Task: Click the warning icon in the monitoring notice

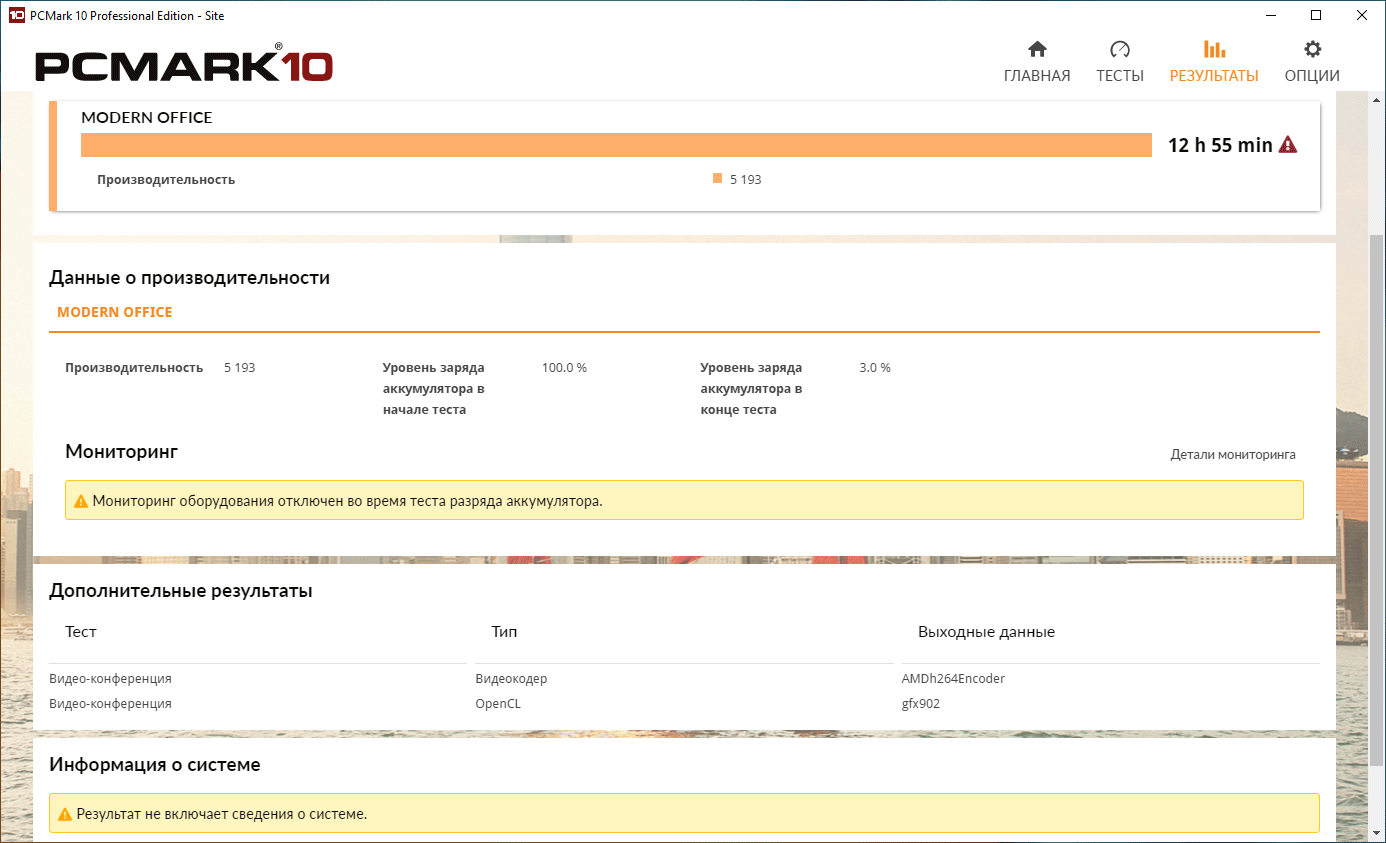Action: point(81,501)
